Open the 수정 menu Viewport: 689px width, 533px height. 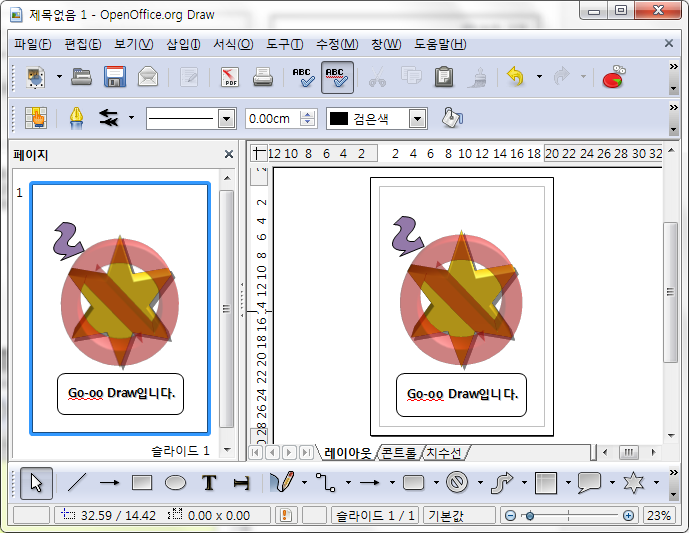[337, 44]
